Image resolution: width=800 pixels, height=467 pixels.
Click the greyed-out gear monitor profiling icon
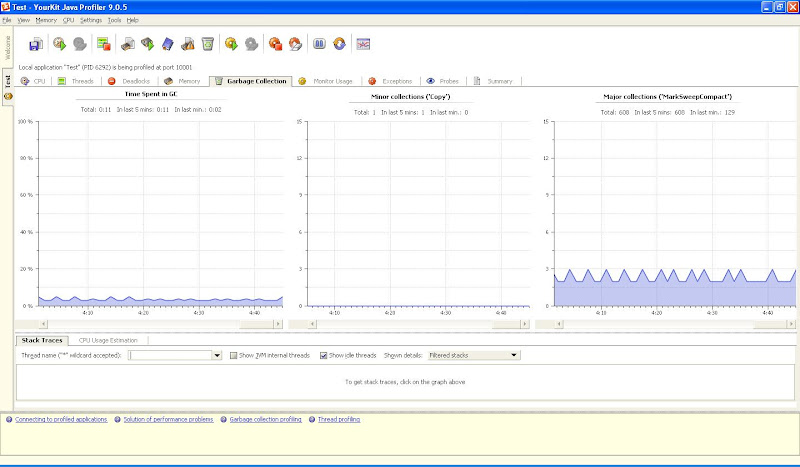coord(252,44)
